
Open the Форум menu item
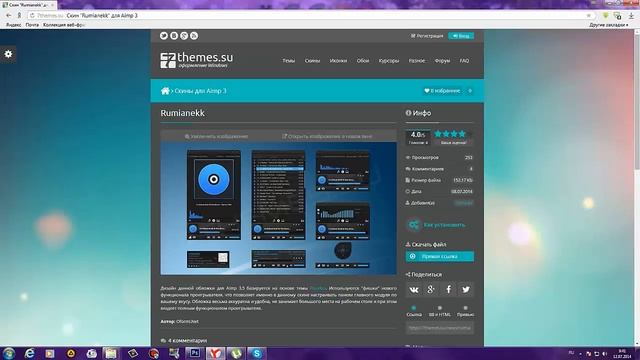[442, 60]
